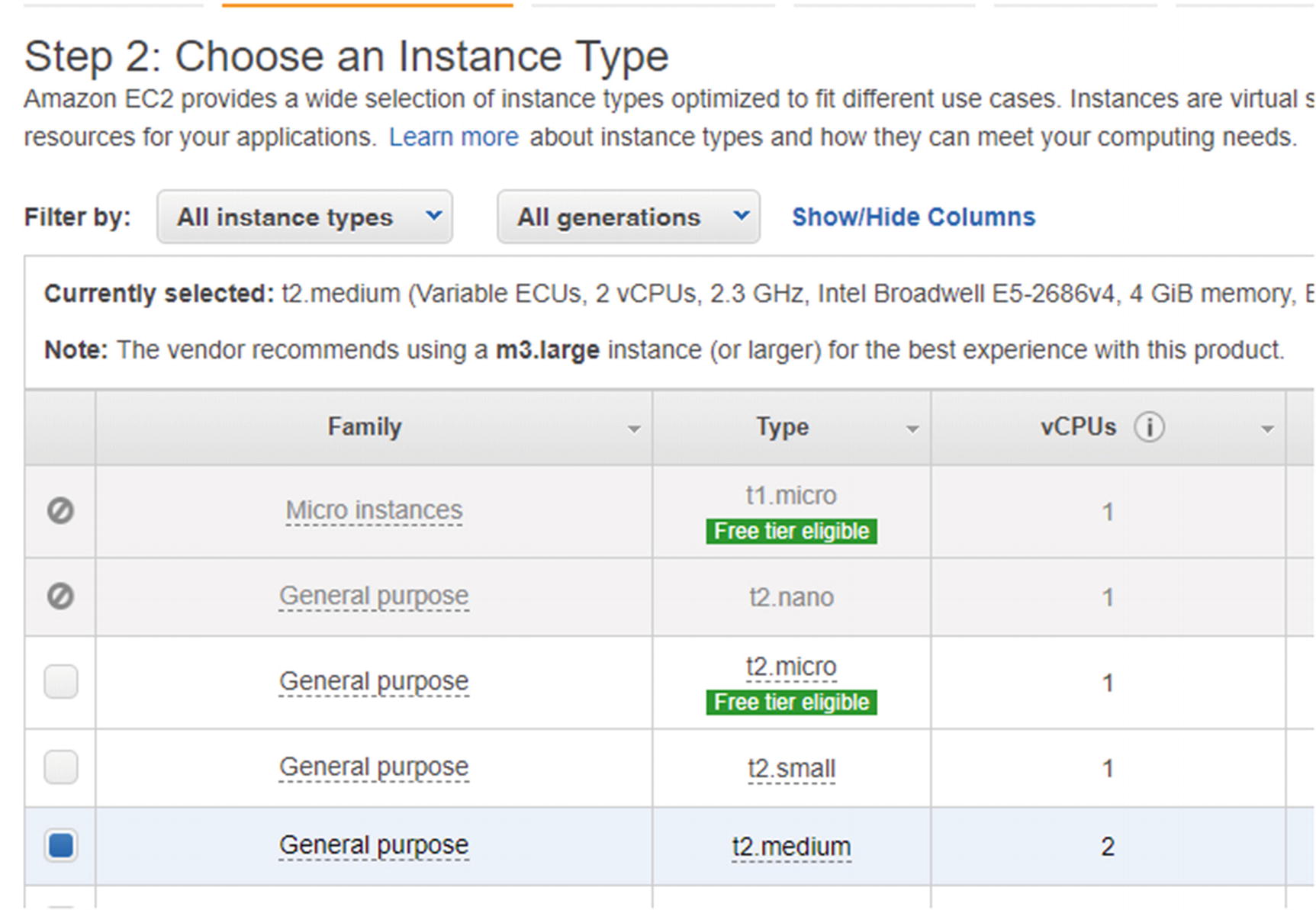The height and width of the screenshot is (910, 1316).
Task: Click Free tier eligible badge under t2.micro
Action: pyautogui.click(x=791, y=702)
